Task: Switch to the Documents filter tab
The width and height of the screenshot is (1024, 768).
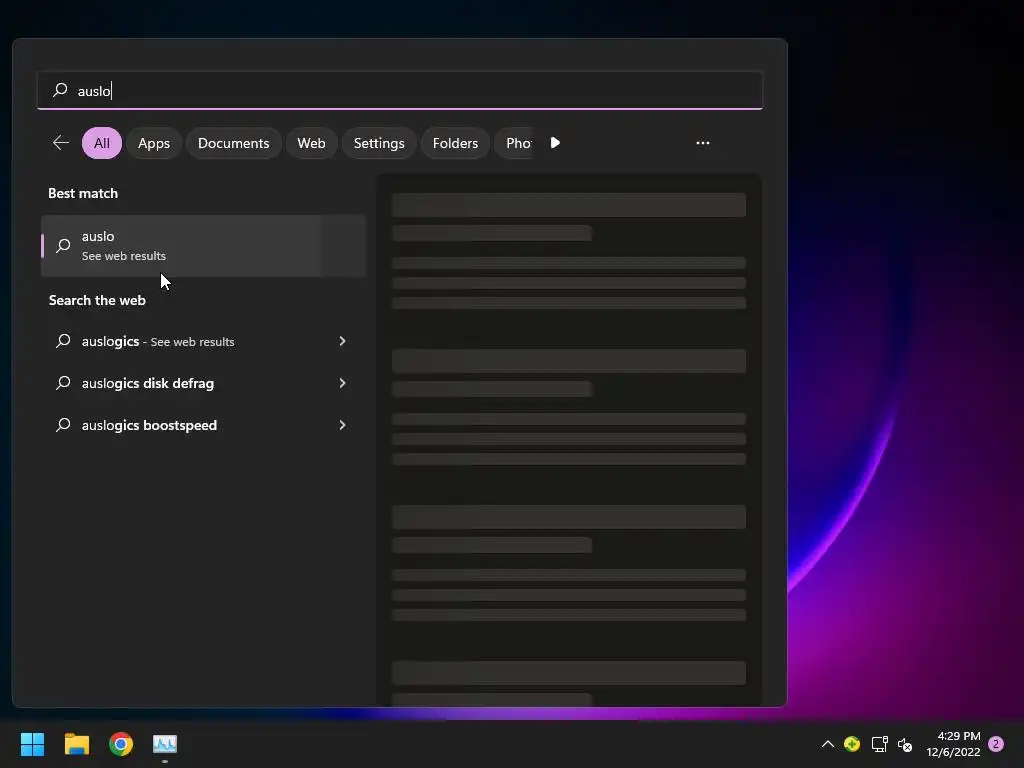Action: tap(233, 143)
